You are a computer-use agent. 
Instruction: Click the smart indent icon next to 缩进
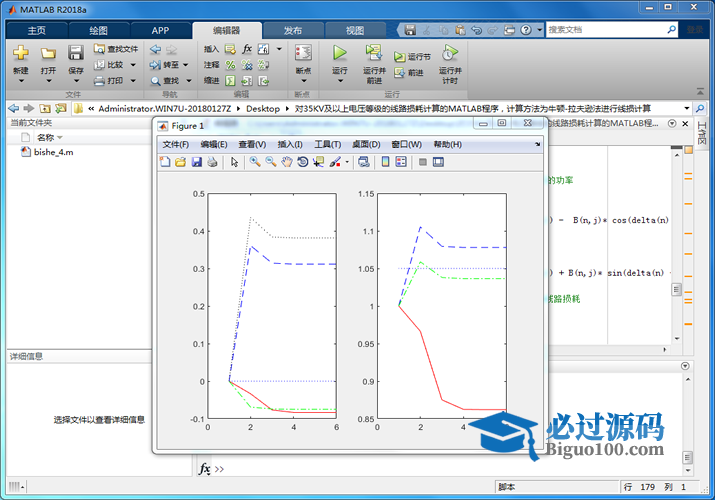pyautogui.click(x=230, y=81)
